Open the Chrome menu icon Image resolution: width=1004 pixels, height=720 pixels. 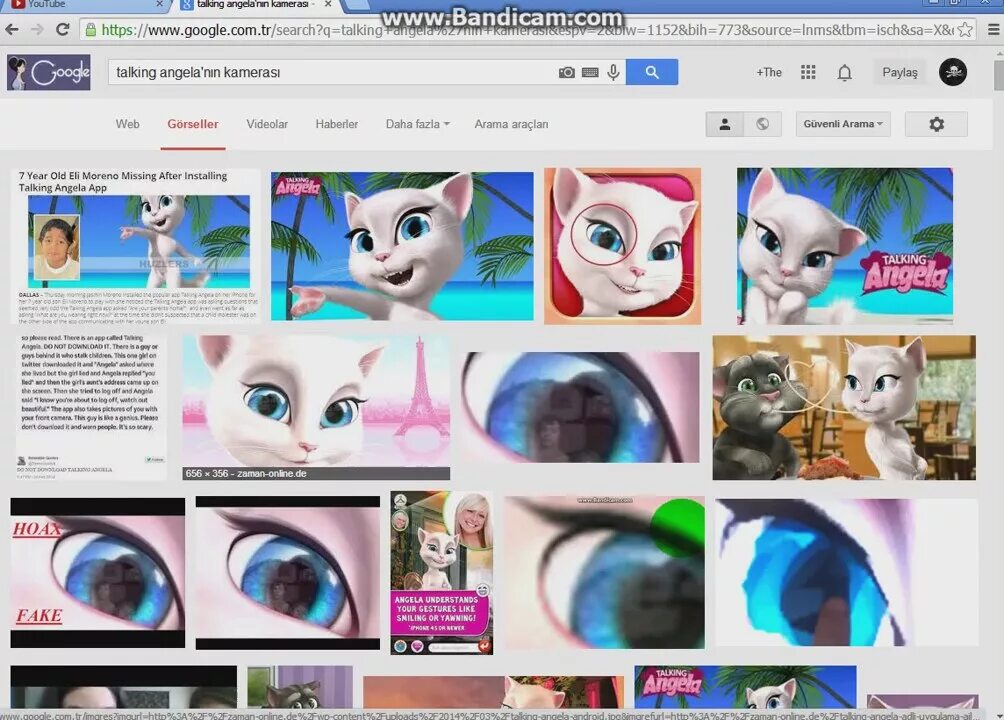click(x=993, y=29)
